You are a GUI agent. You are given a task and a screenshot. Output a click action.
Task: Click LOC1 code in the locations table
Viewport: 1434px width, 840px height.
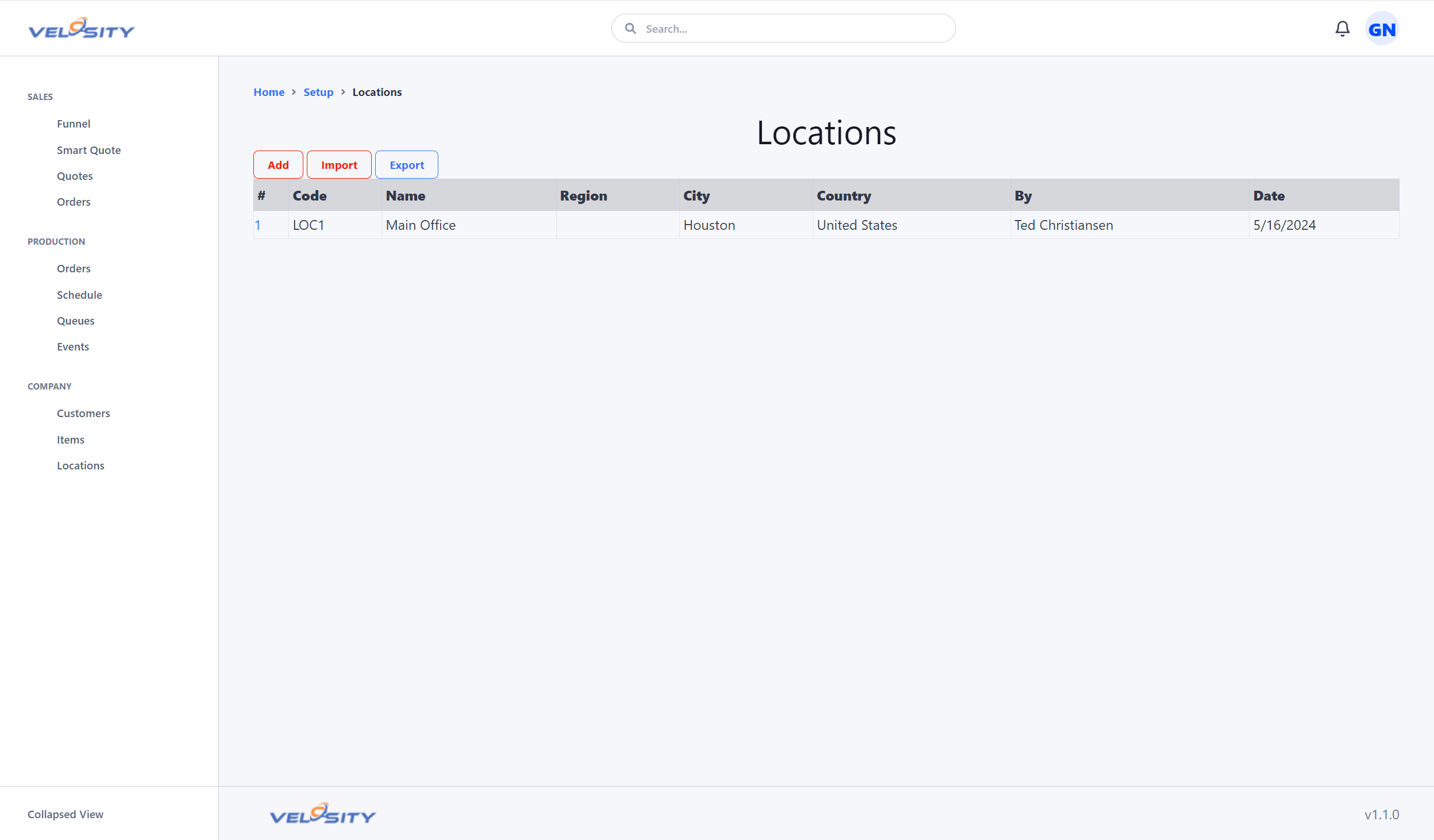pyautogui.click(x=309, y=225)
